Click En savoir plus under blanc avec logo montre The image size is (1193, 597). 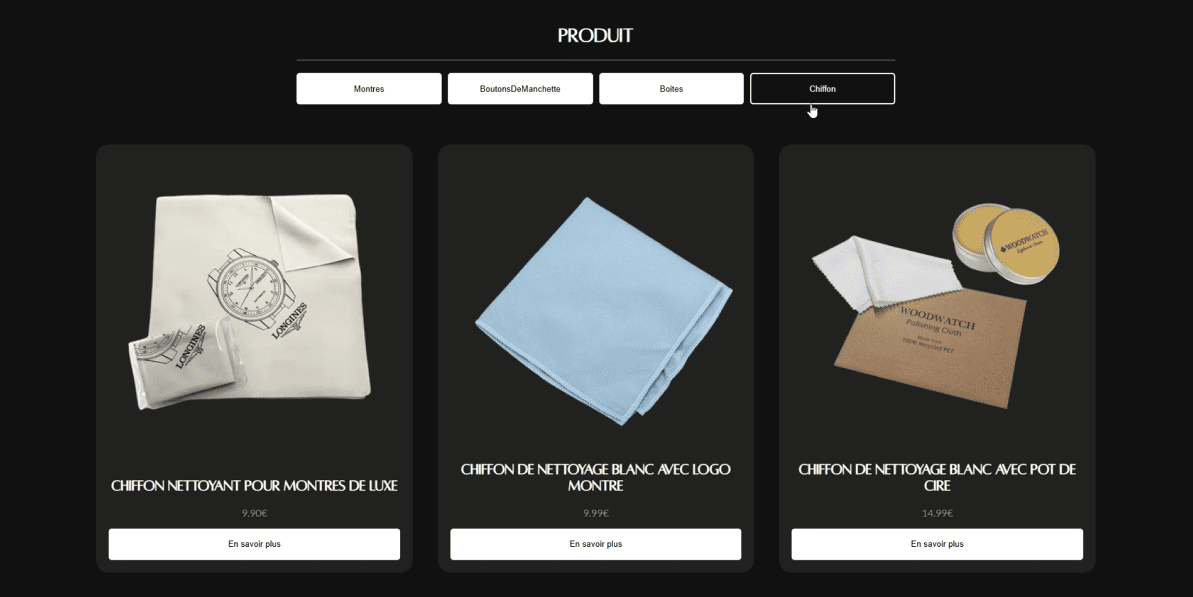point(596,545)
